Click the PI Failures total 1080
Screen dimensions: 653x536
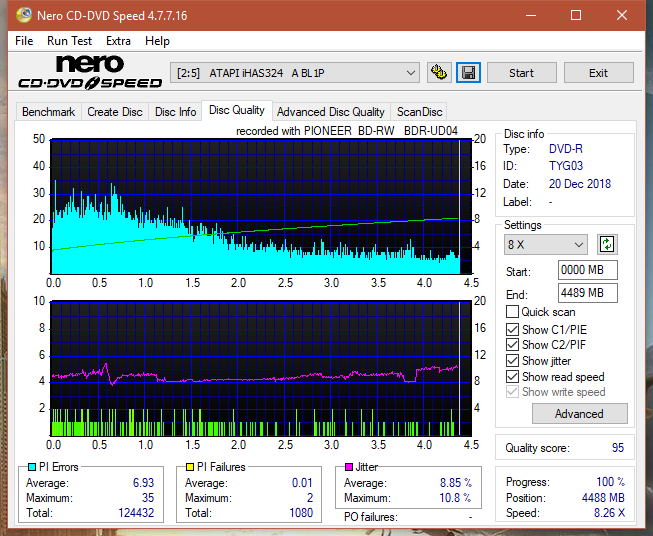pos(301,513)
